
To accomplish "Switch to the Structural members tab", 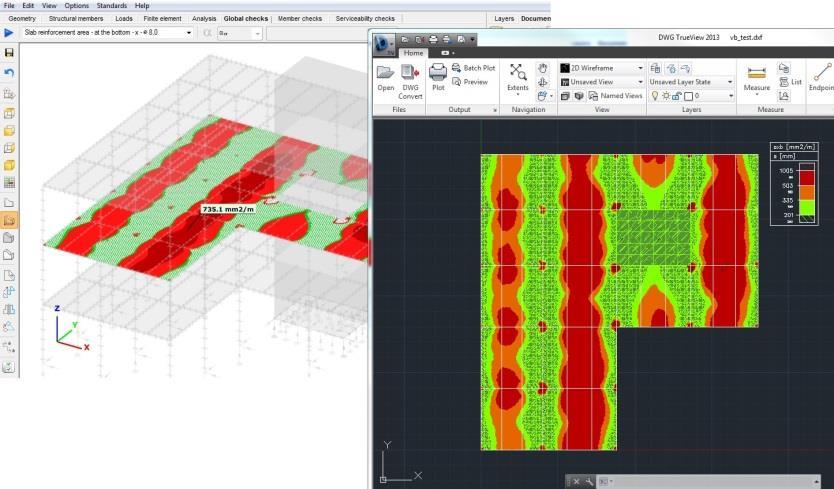I will 76,19.
